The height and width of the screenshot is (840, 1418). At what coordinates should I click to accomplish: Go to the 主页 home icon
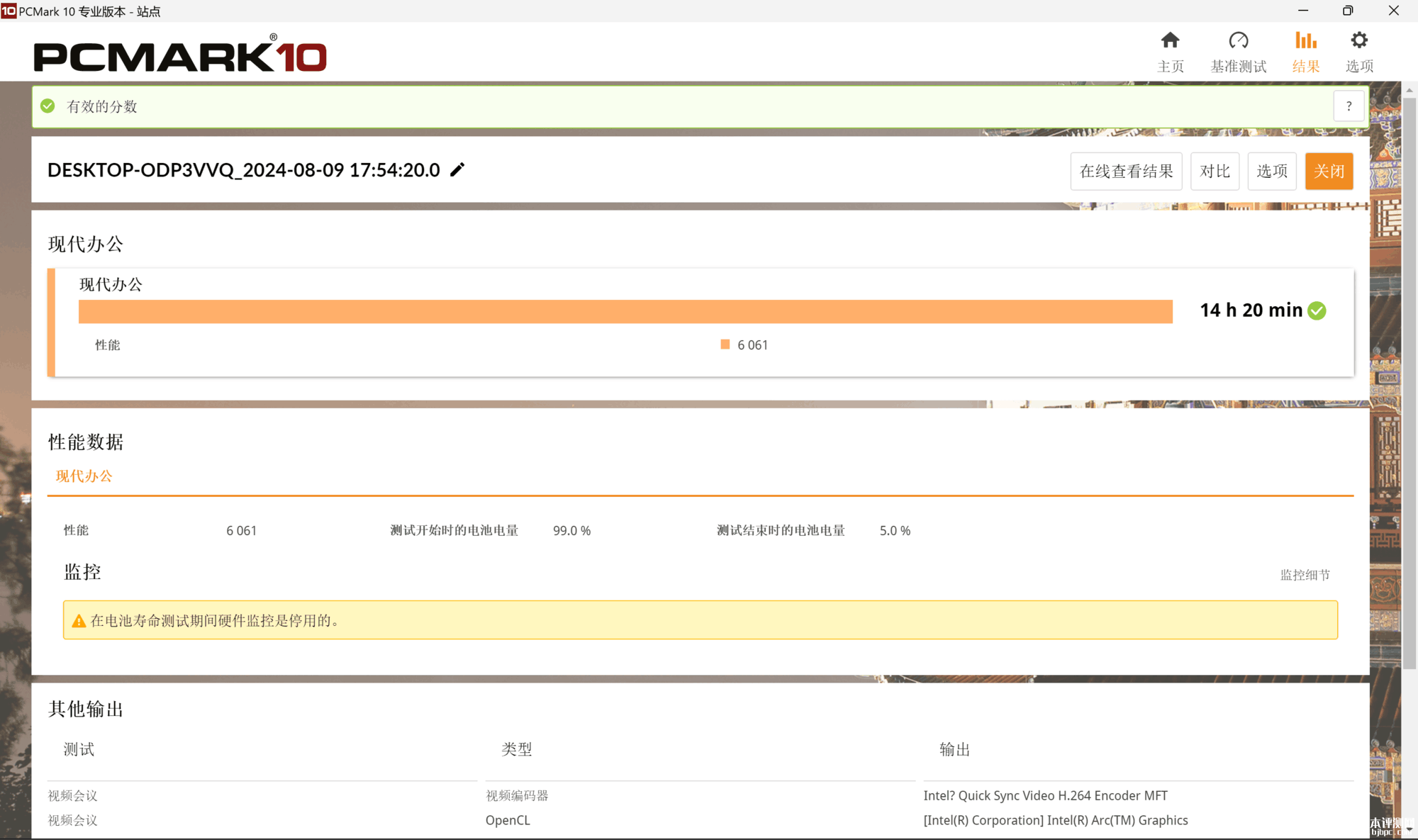point(1170,40)
